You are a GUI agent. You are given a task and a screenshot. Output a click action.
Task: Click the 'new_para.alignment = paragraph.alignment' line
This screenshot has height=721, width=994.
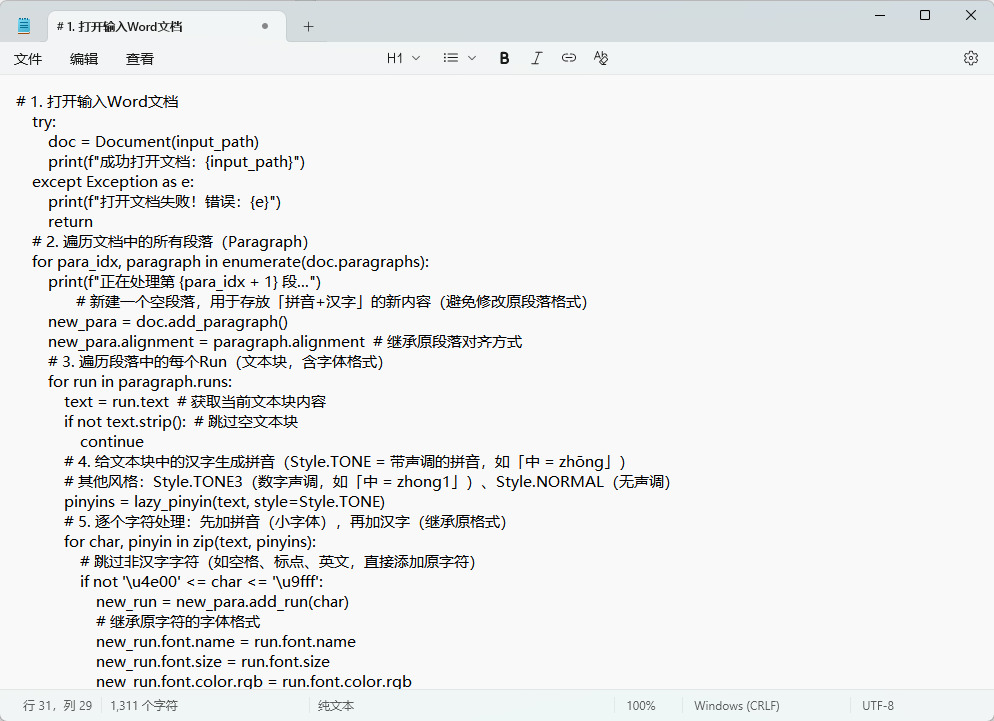click(x=285, y=342)
